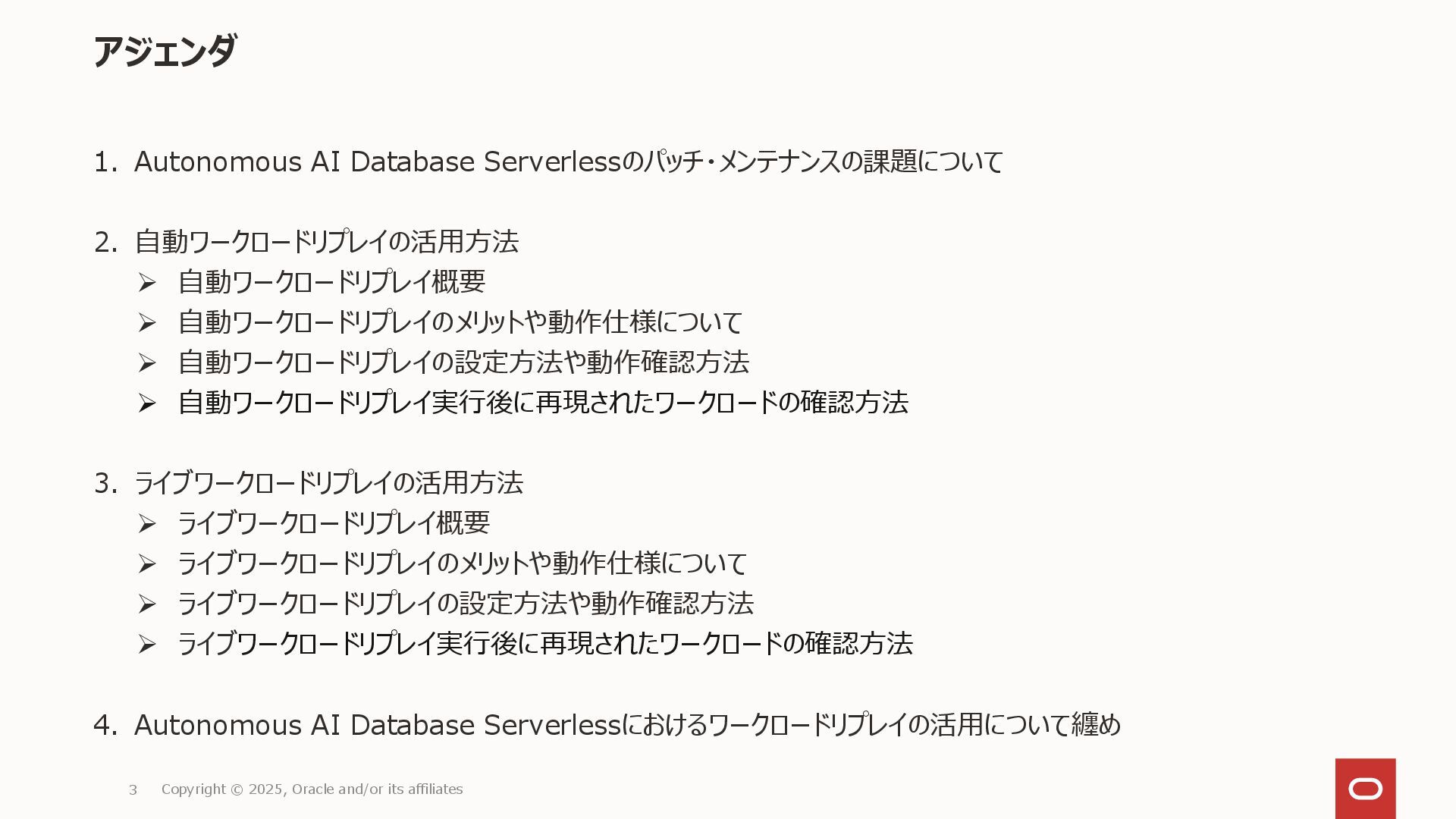Click the heading ライブワークロードリプレイの活用方法
1456x819 pixels.
(328, 483)
